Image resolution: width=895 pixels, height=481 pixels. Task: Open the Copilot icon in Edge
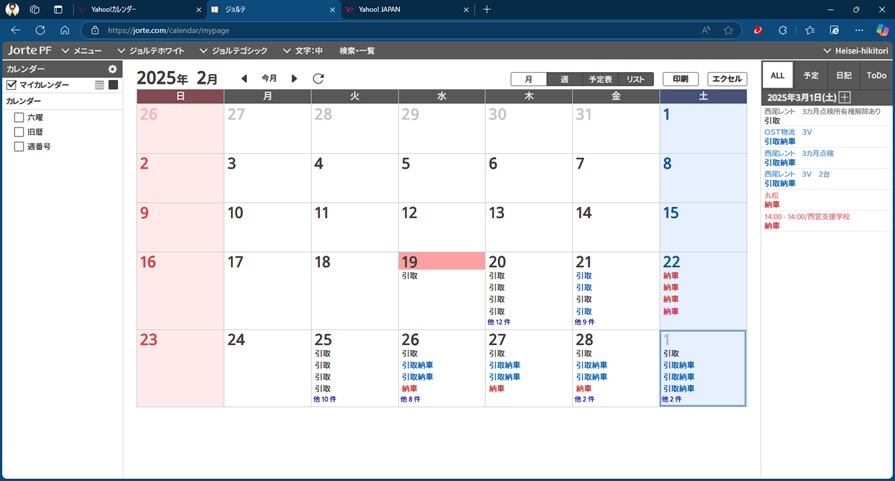pos(882,30)
